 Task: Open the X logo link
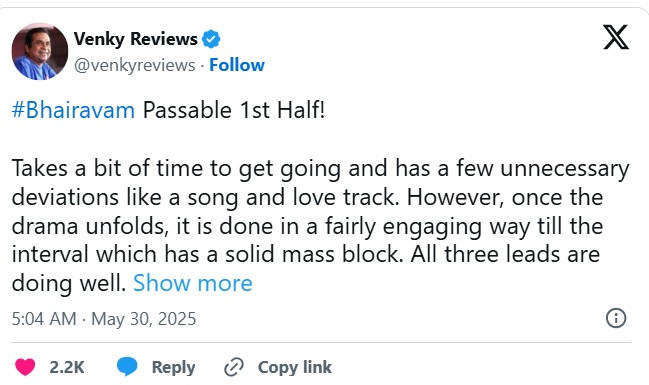click(615, 37)
